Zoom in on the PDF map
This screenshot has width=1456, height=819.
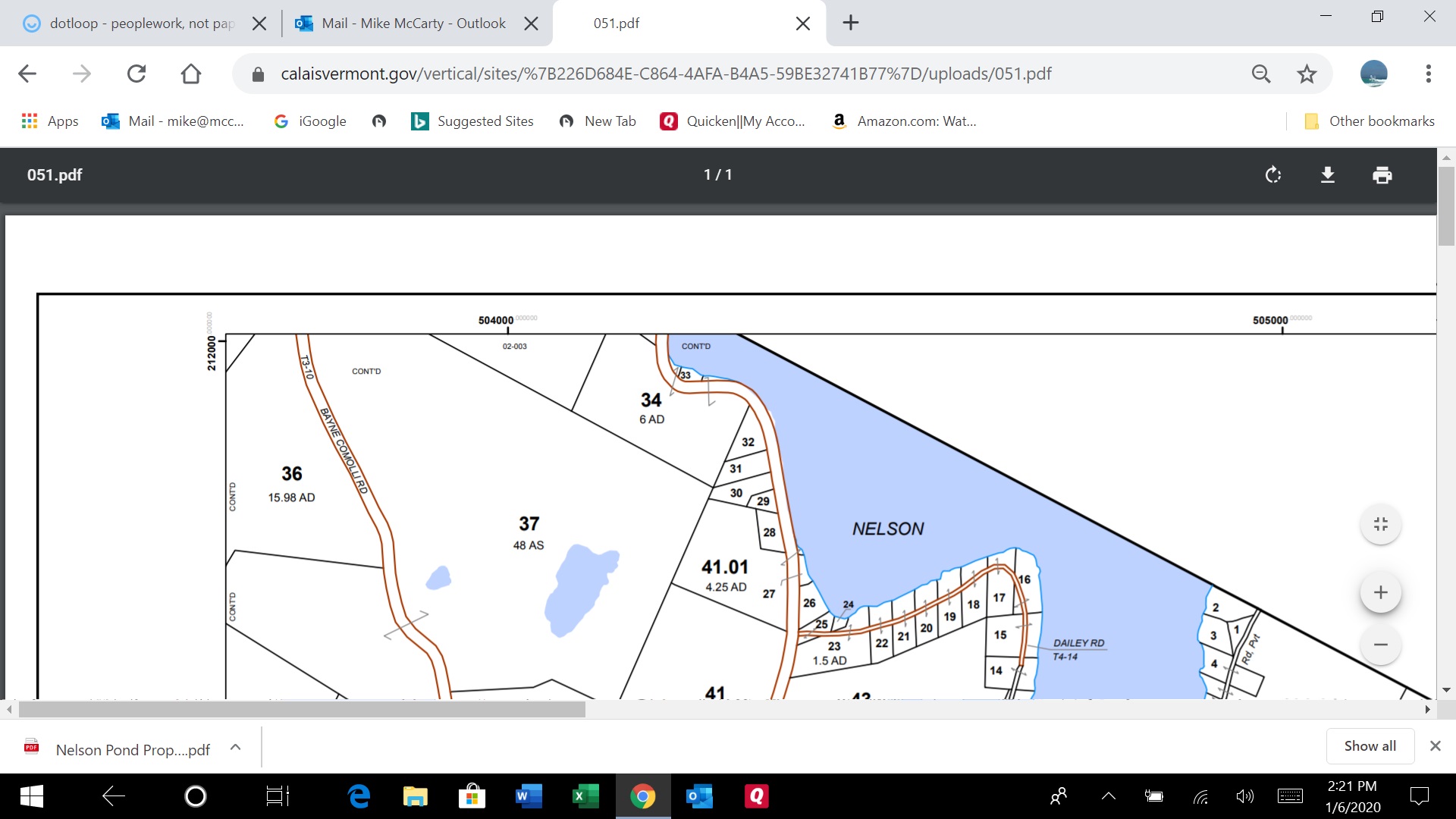point(1381,592)
